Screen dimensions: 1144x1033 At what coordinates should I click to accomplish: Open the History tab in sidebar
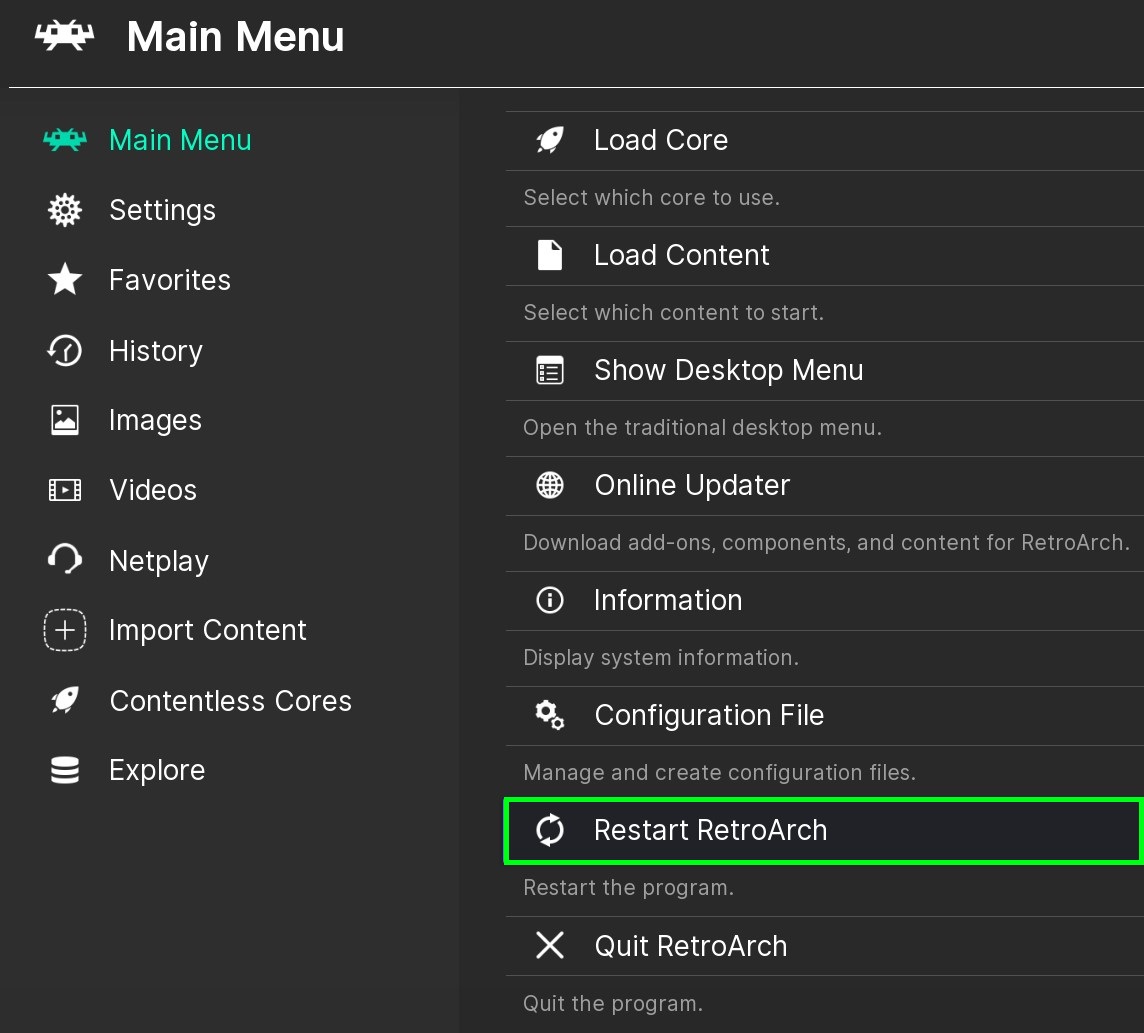point(155,351)
